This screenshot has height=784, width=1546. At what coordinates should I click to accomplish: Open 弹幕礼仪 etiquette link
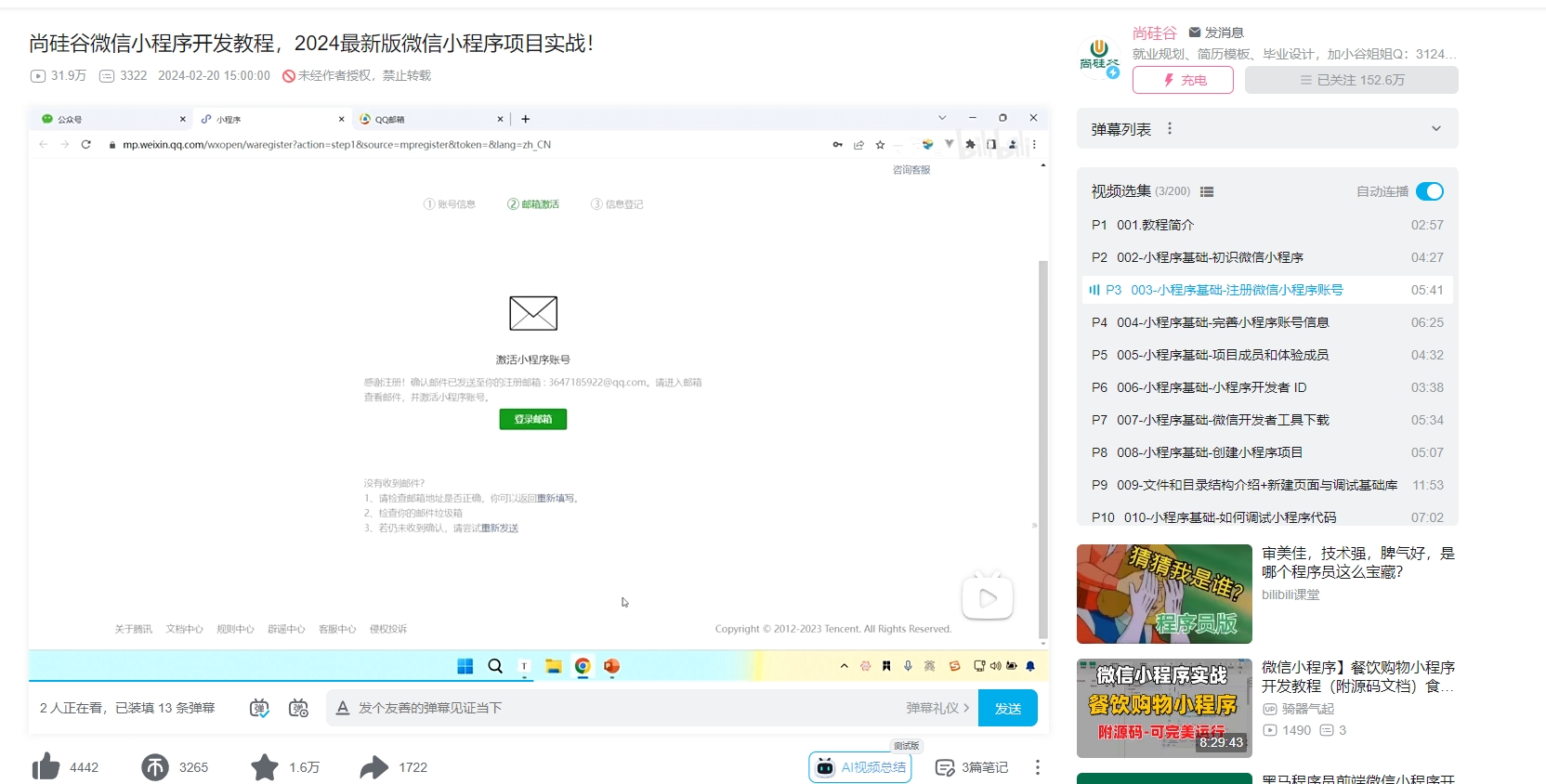[x=937, y=708]
